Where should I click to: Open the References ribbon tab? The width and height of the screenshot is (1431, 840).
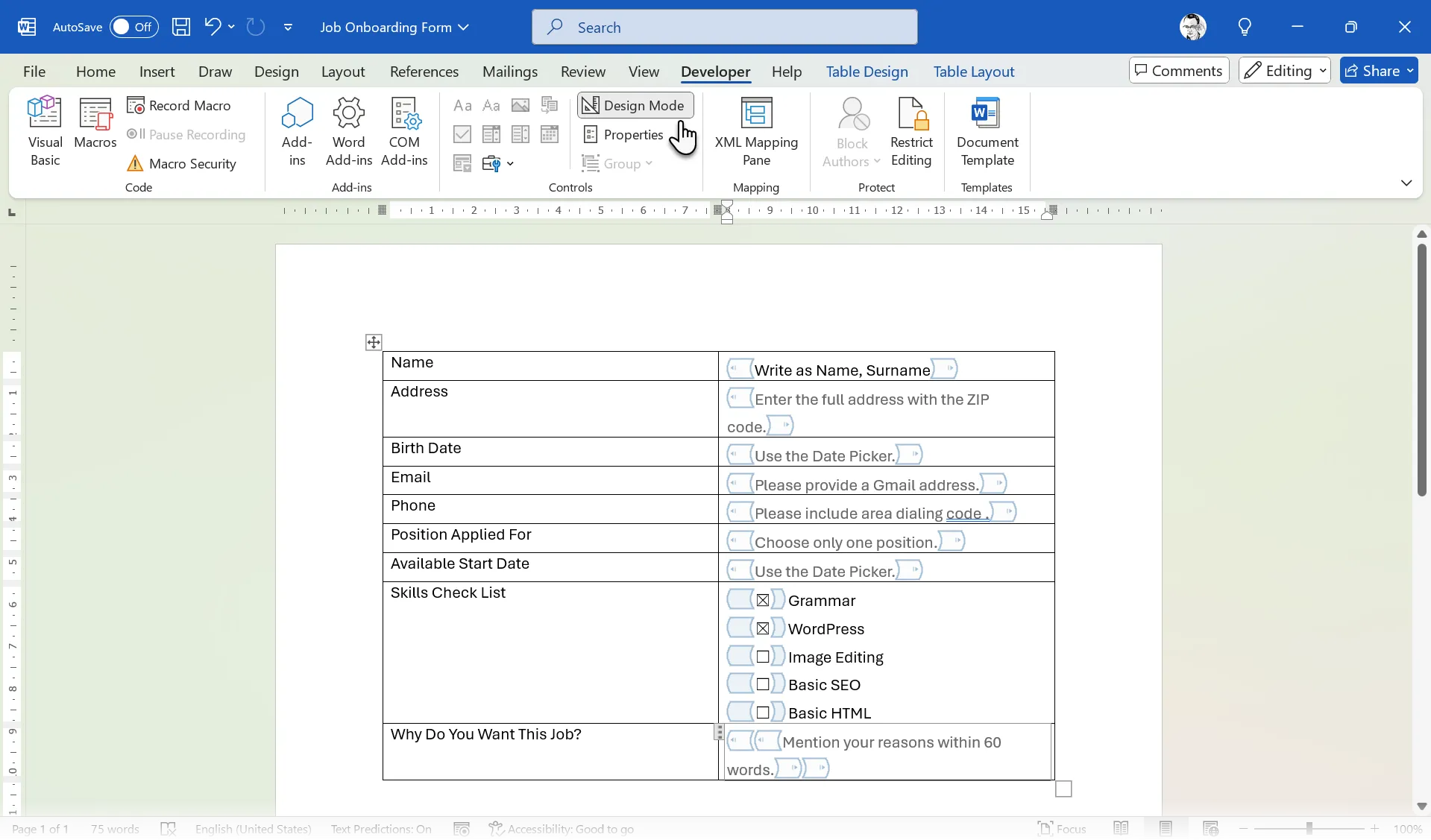[x=423, y=71]
